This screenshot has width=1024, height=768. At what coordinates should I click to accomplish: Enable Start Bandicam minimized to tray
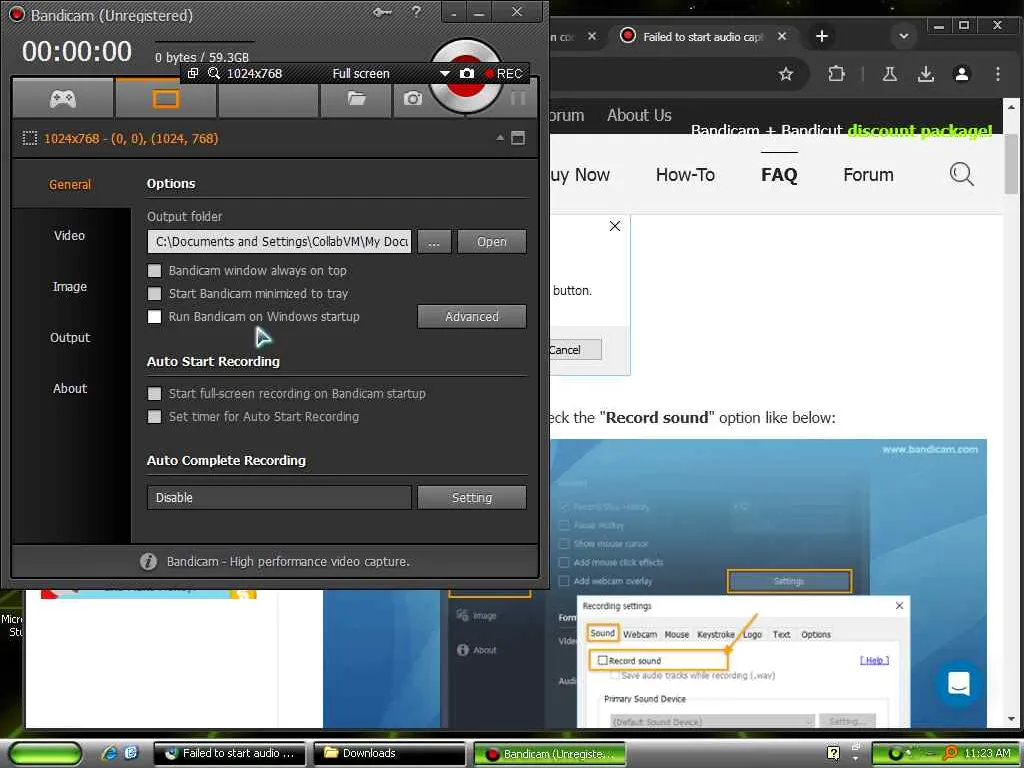point(154,293)
